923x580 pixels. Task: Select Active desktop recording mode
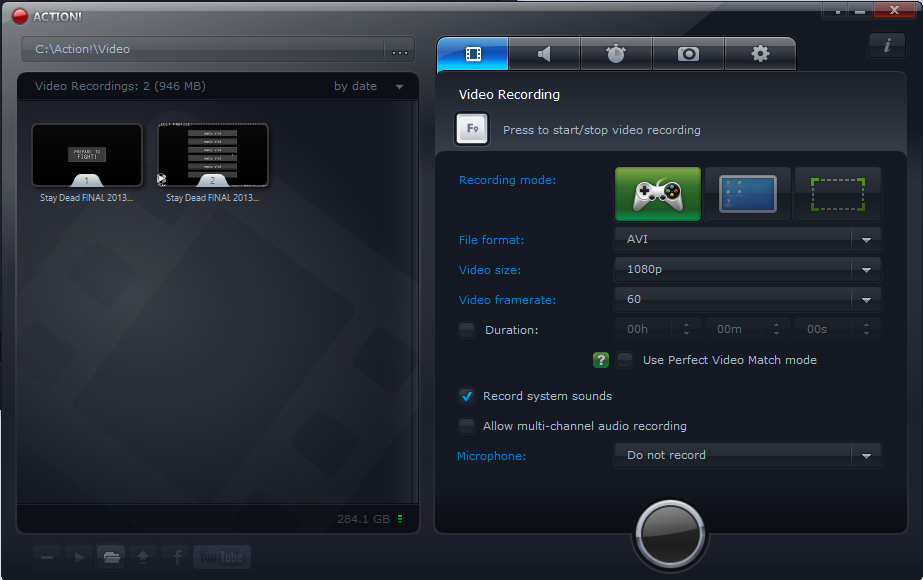pos(748,194)
